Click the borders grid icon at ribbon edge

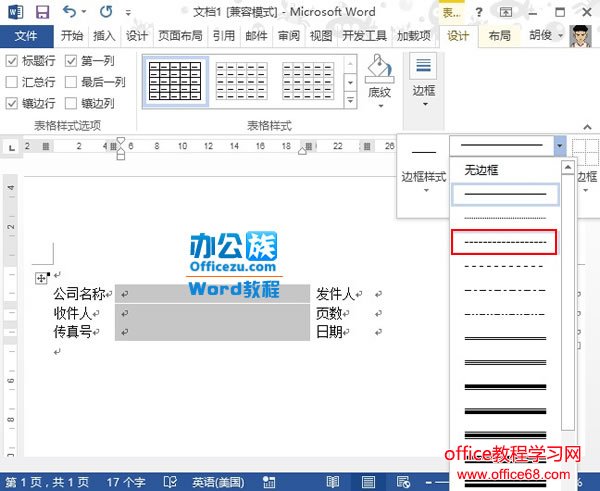point(585,152)
